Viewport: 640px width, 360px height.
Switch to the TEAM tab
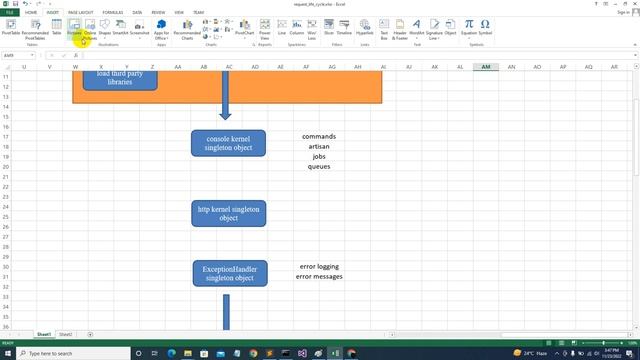coord(198,13)
